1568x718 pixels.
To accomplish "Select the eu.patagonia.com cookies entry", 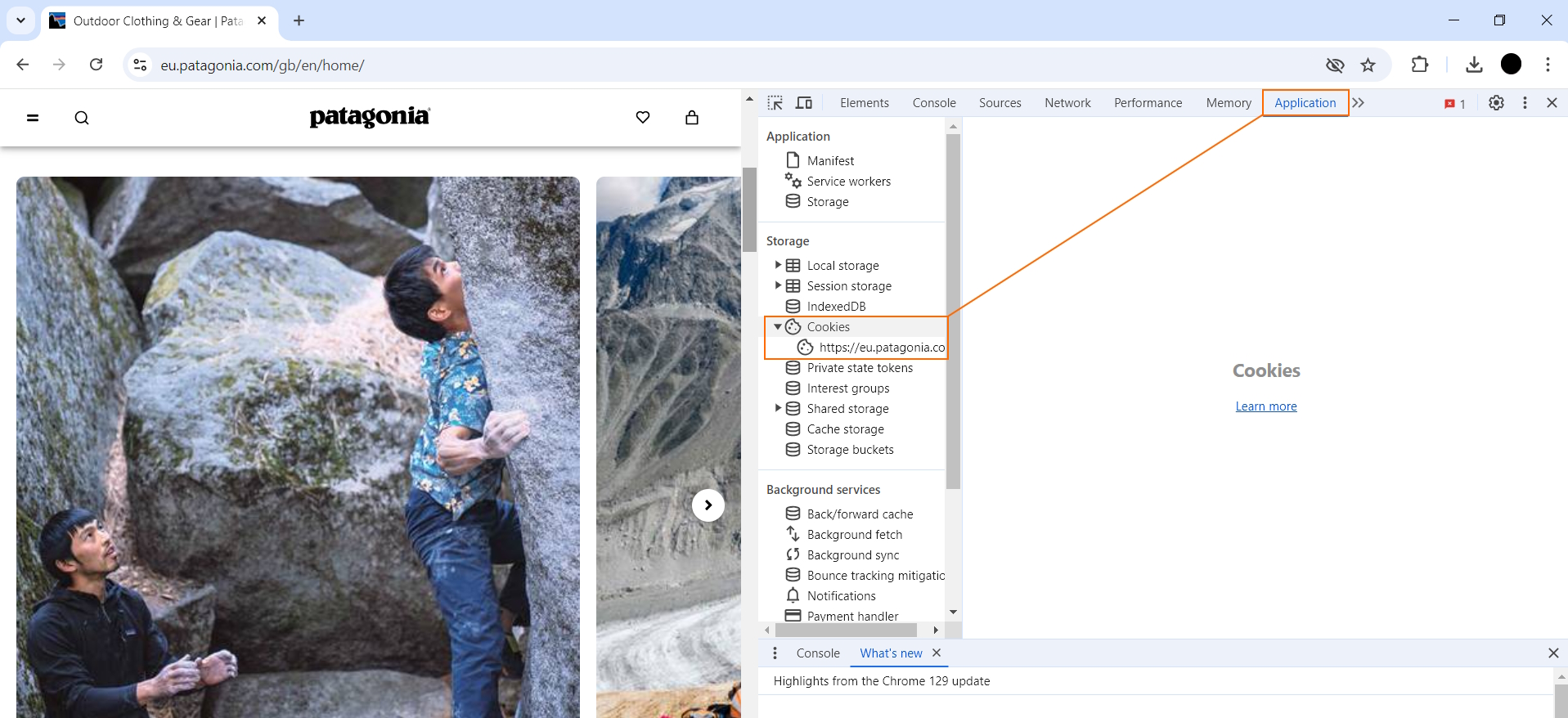I will point(881,348).
